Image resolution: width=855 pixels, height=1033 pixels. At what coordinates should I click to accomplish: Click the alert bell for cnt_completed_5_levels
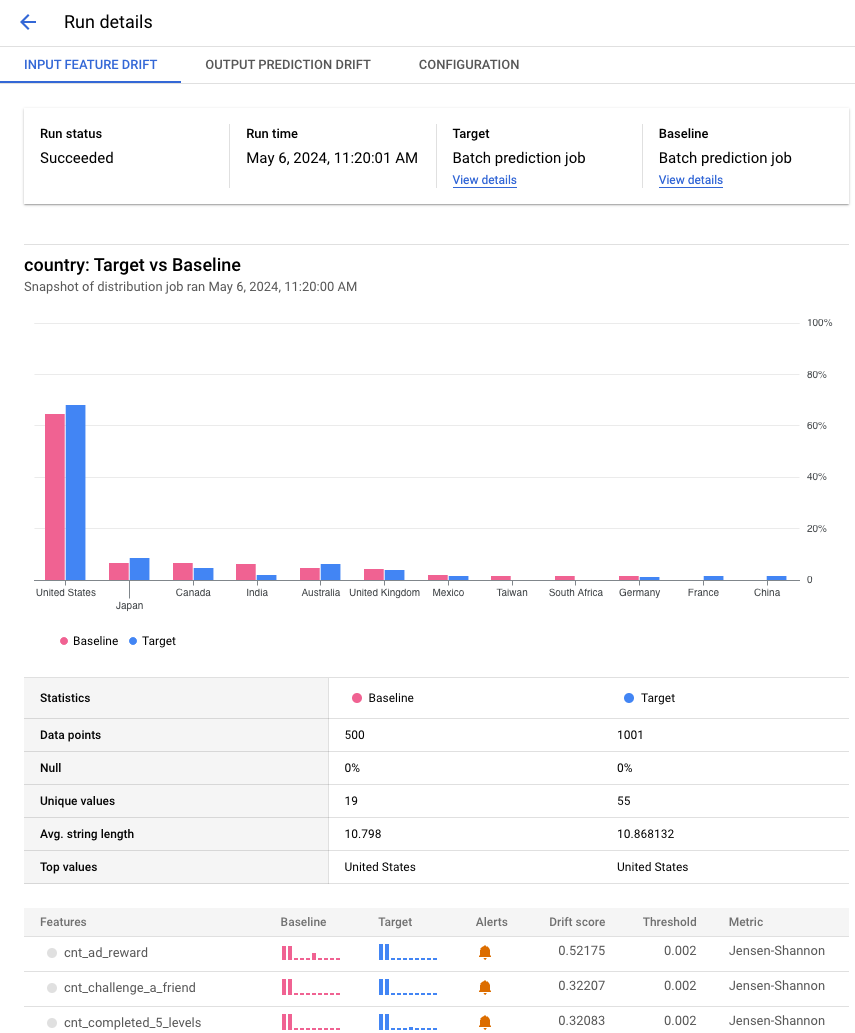(485, 1021)
